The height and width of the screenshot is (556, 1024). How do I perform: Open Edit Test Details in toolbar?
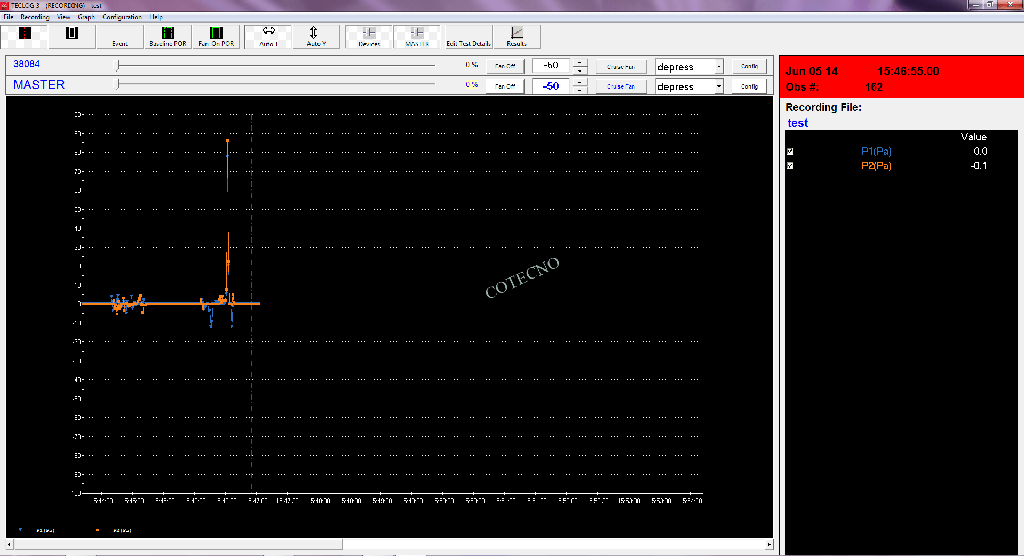pos(468,37)
